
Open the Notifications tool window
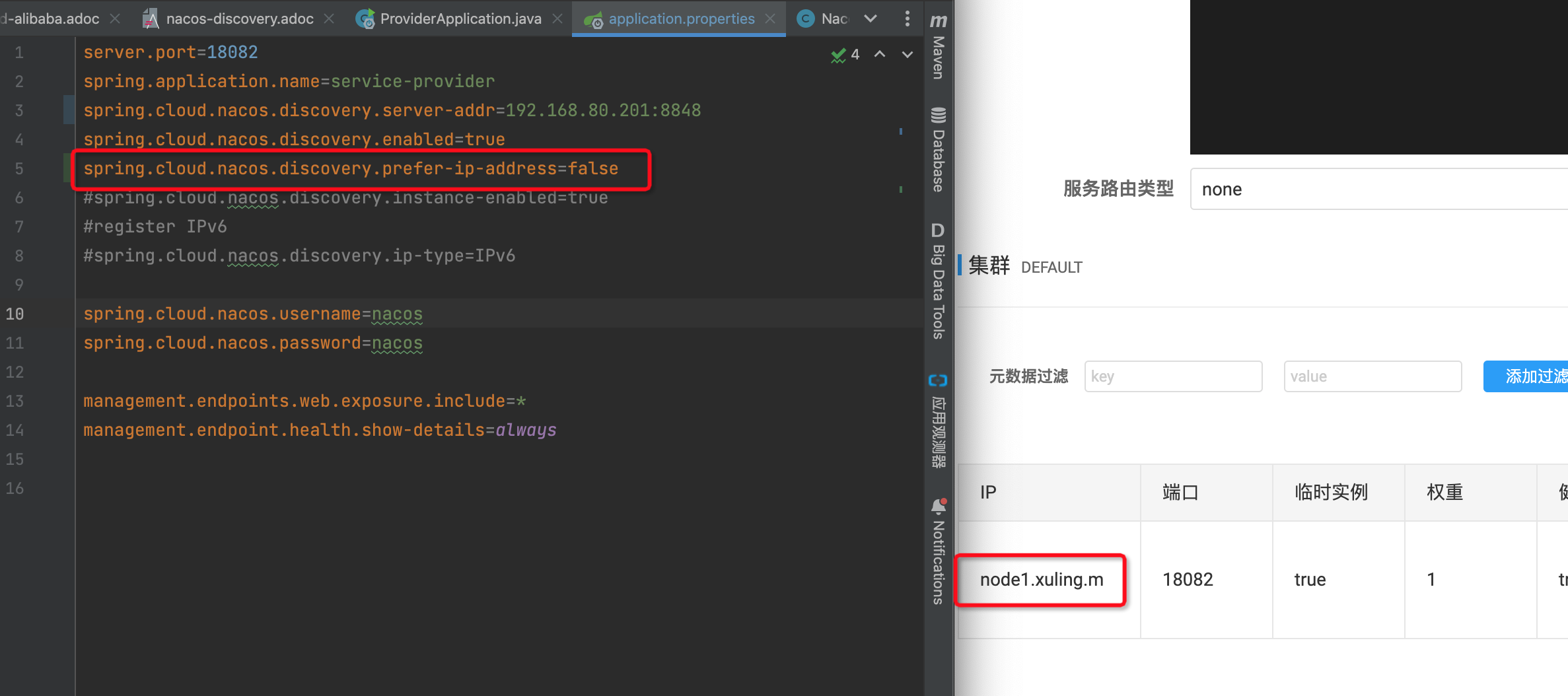938,551
